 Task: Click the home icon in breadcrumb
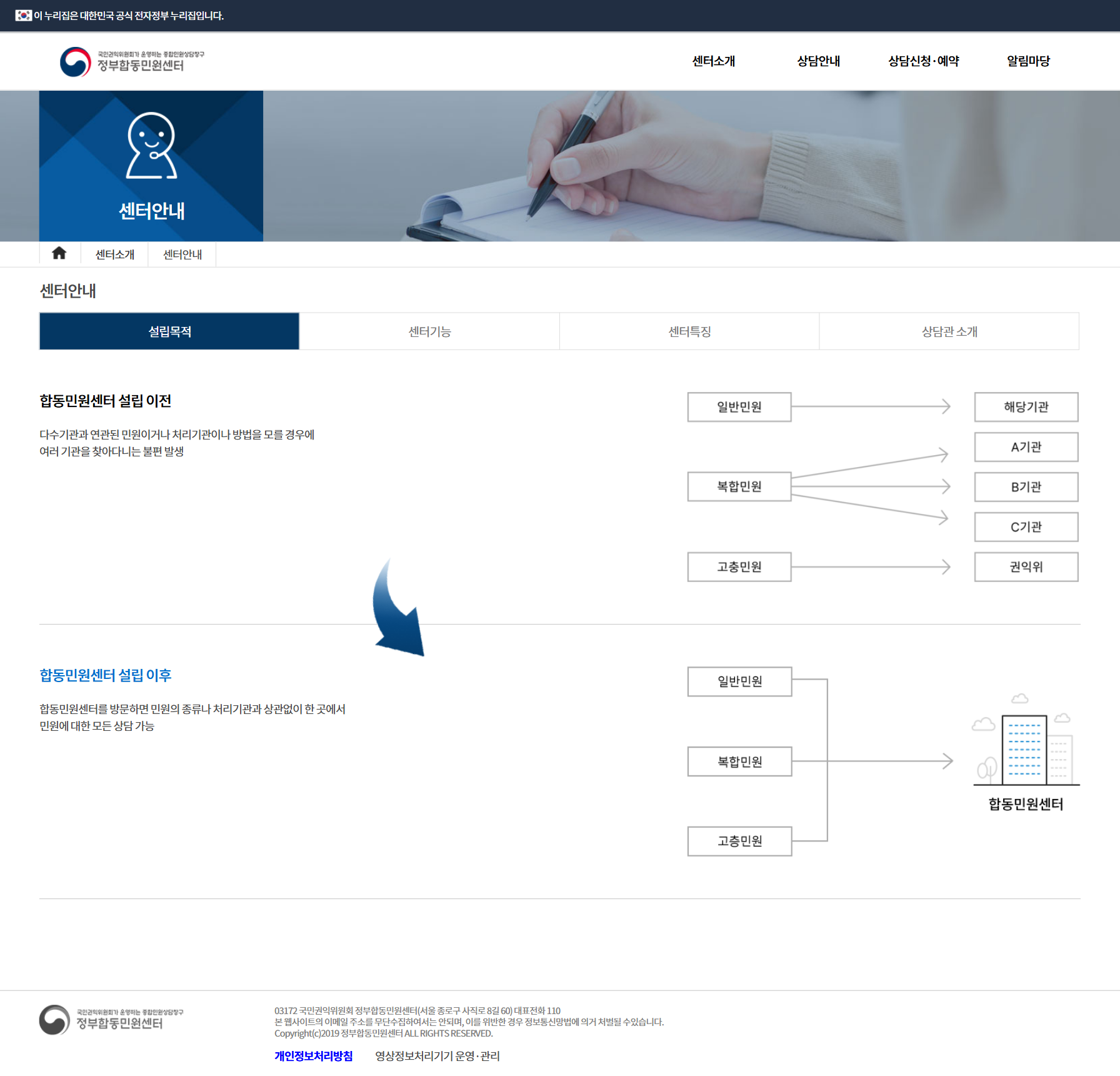tap(59, 253)
